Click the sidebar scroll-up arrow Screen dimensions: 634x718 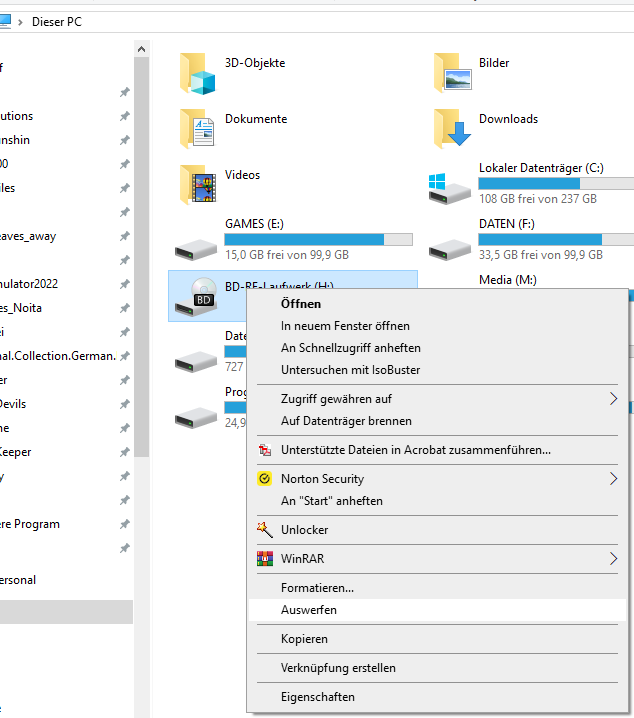[141, 49]
